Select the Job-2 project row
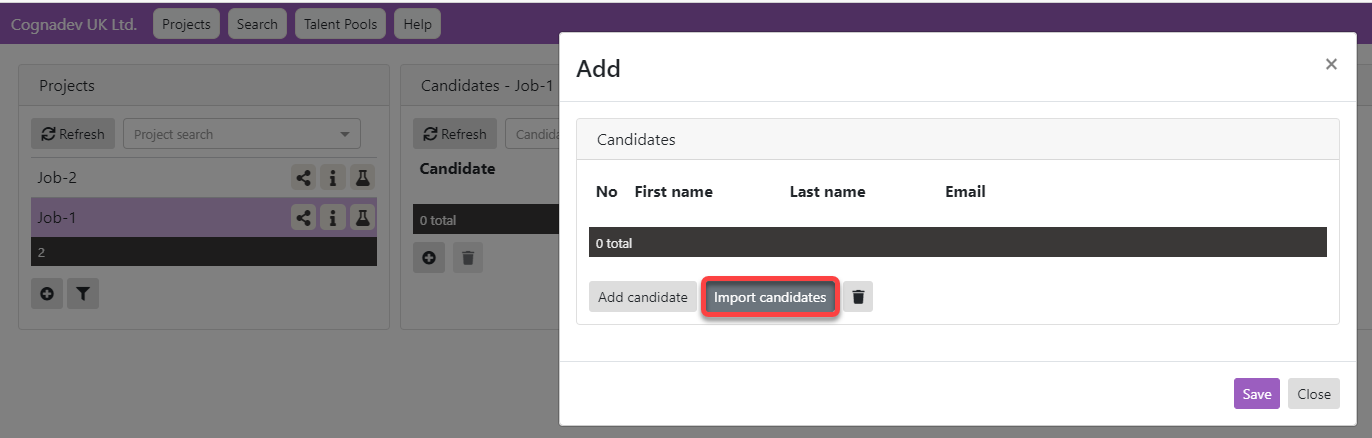Screen dimensions: 1372x438 point(204,178)
